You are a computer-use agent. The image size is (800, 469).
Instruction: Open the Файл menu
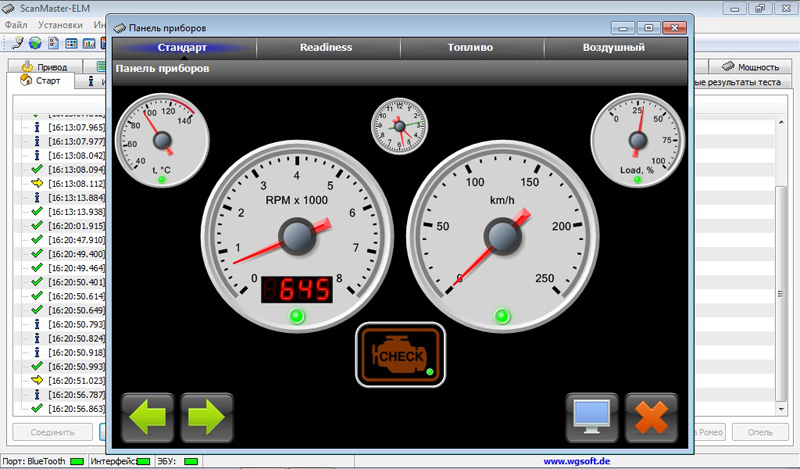(x=16, y=24)
